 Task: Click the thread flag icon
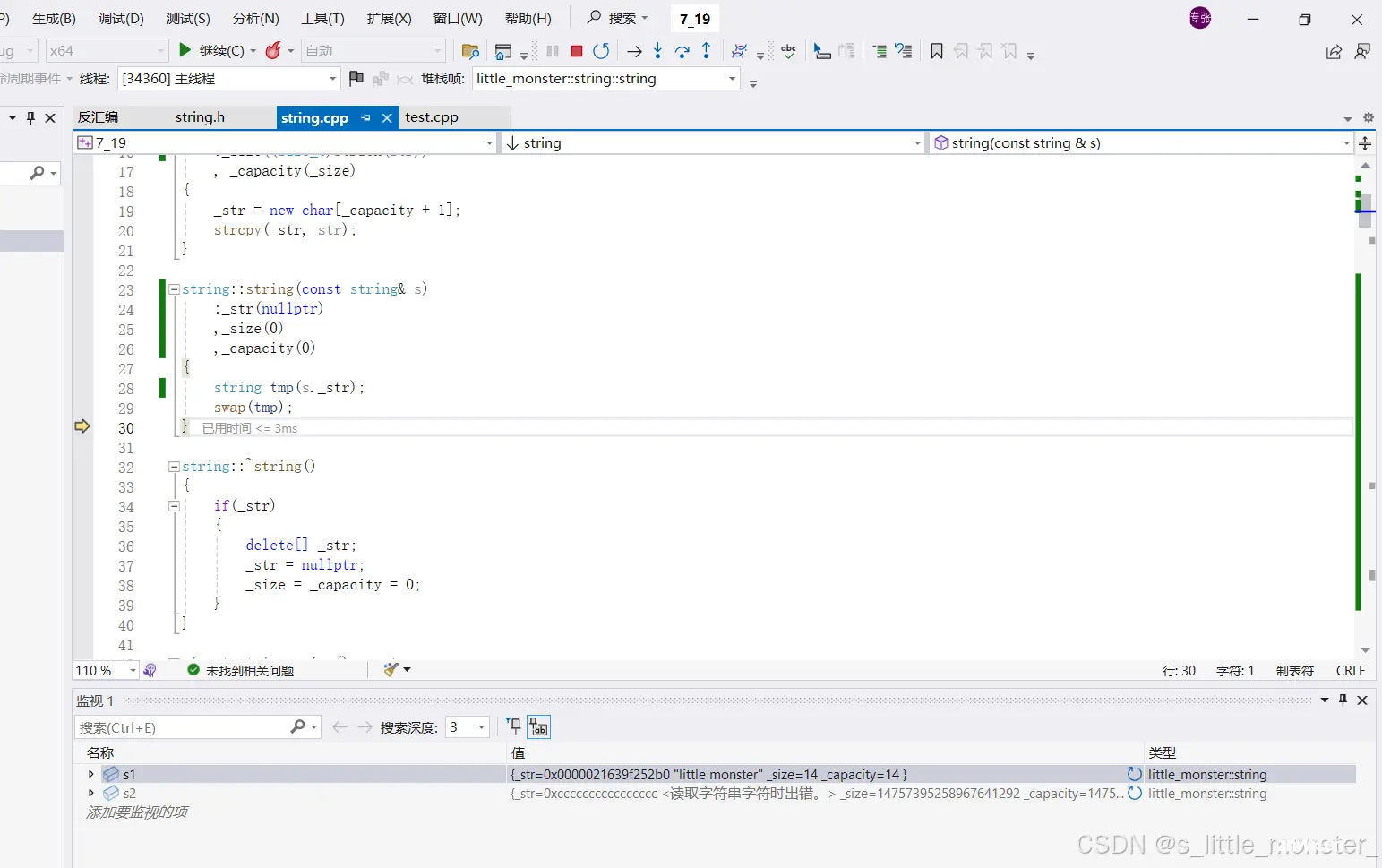(356, 78)
